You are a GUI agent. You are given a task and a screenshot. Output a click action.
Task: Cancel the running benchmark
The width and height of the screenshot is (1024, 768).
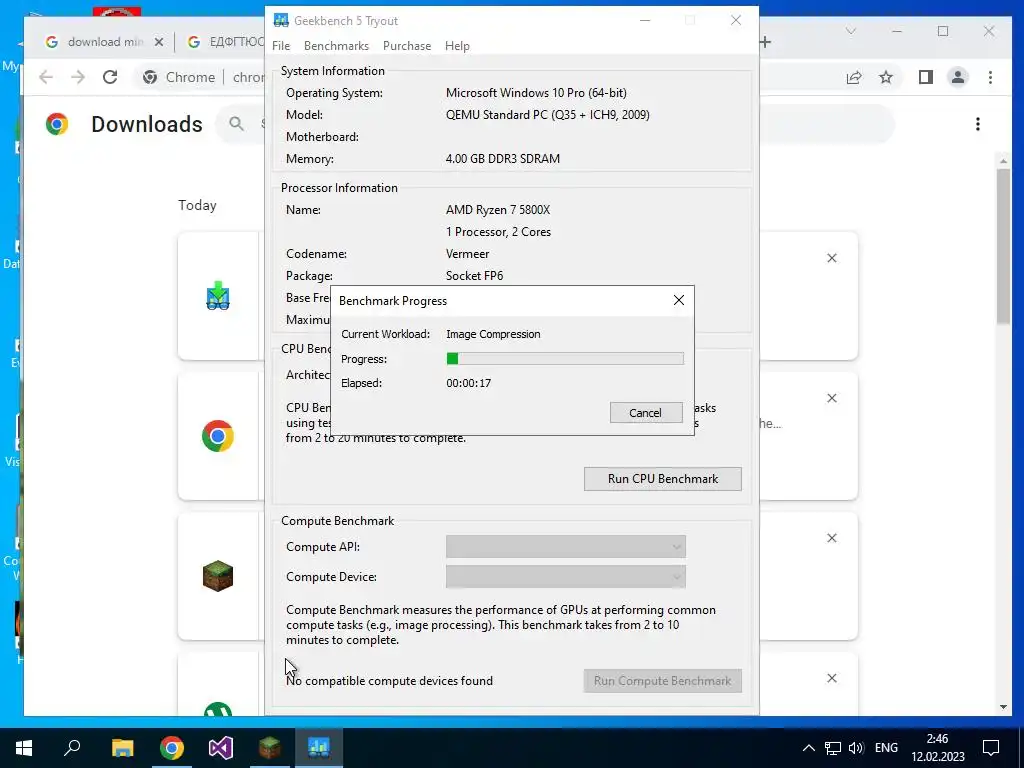(646, 413)
